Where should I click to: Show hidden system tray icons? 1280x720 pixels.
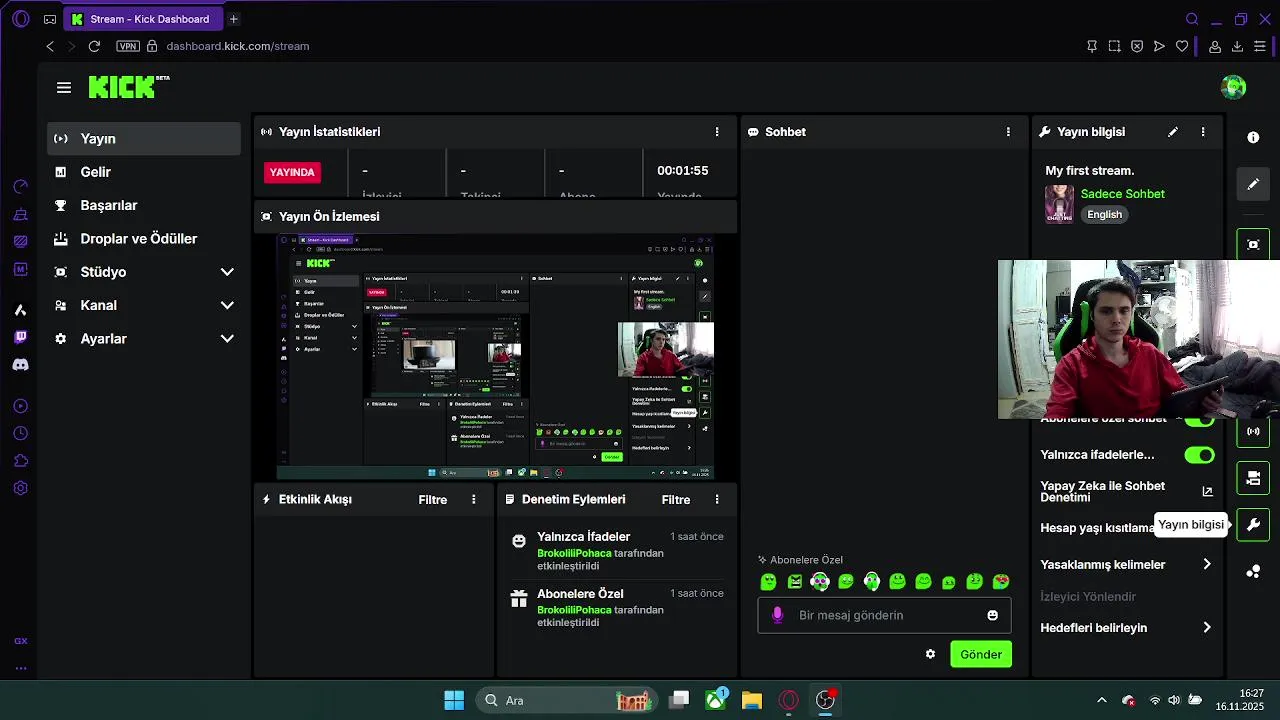tap(1102, 700)
